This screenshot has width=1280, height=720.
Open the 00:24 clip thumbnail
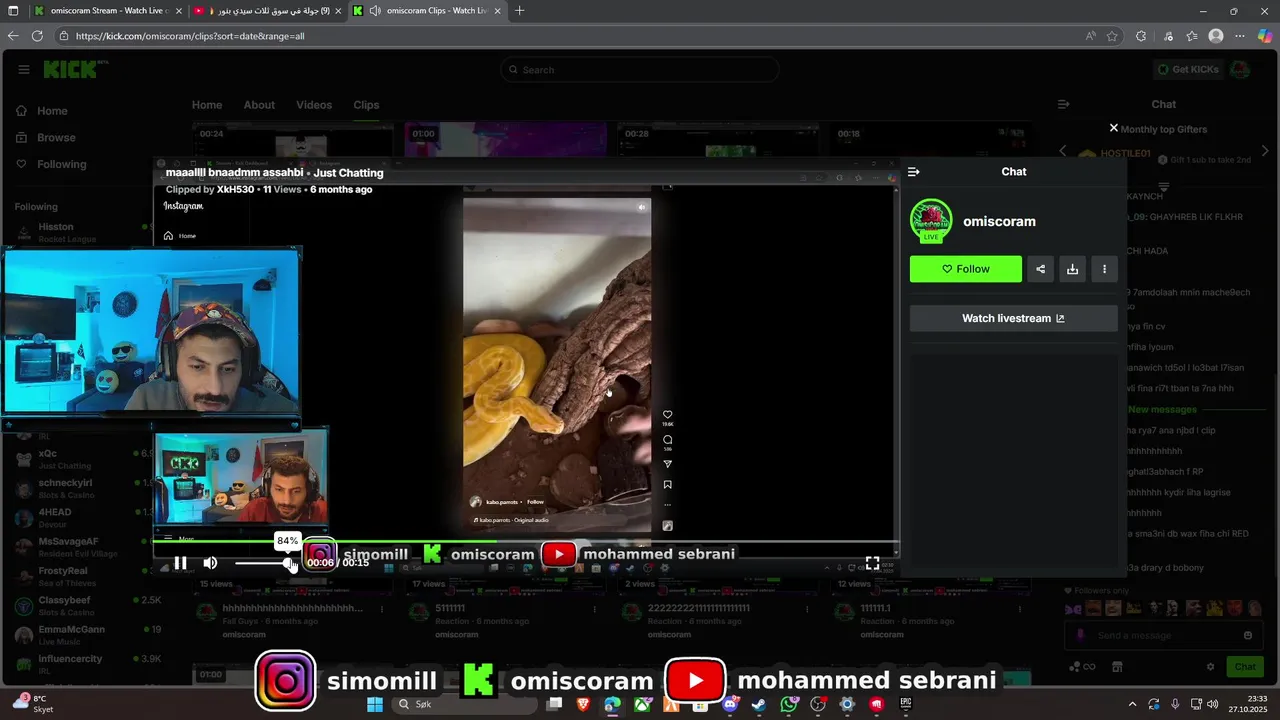[x=293, y=140]
